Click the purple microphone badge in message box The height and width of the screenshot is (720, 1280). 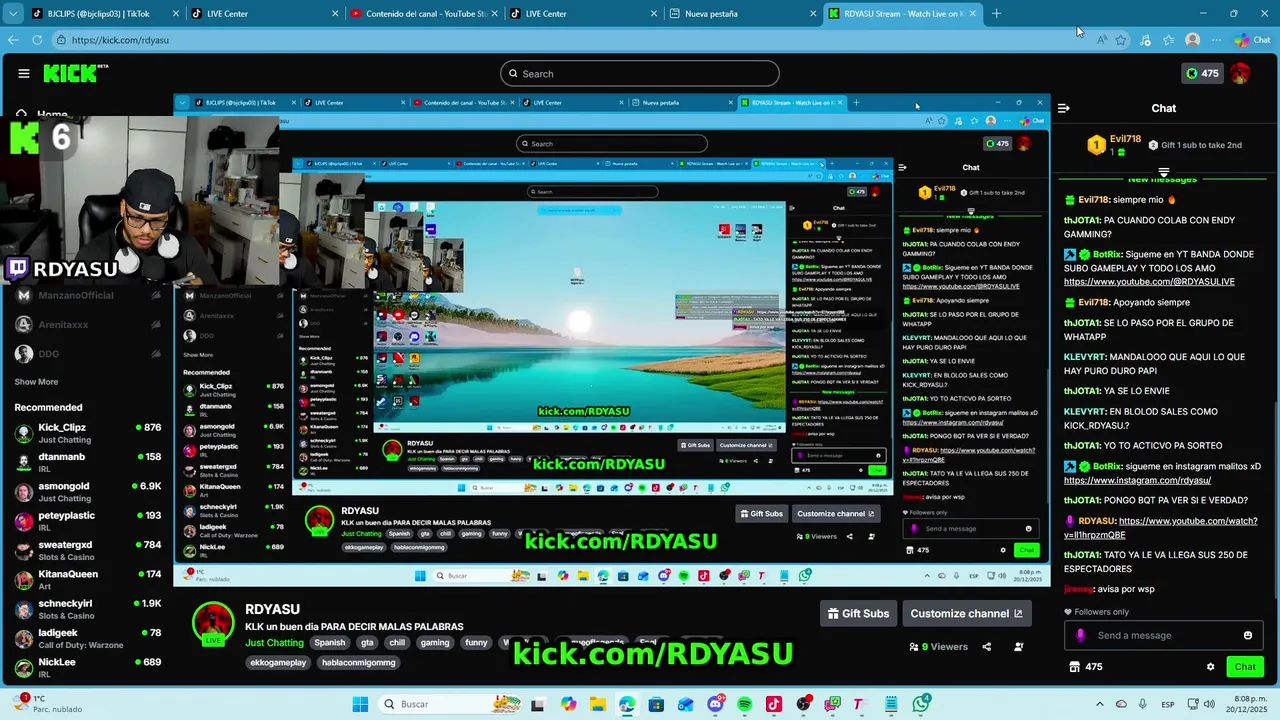pyautogui.click(x=1080, y=635)
